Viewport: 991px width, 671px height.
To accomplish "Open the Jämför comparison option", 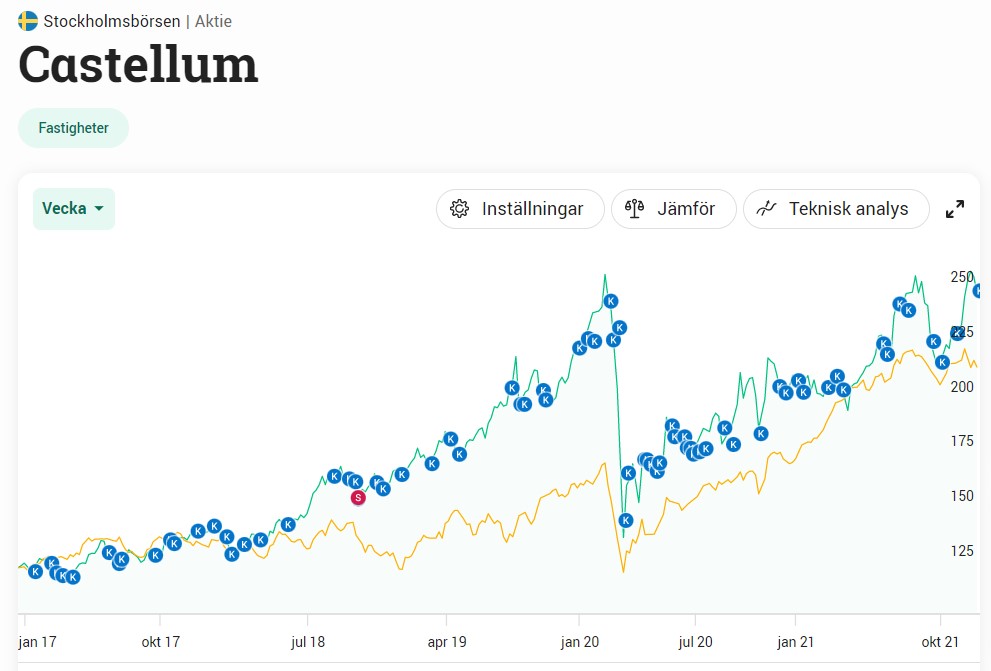I will tap(674, 209).
